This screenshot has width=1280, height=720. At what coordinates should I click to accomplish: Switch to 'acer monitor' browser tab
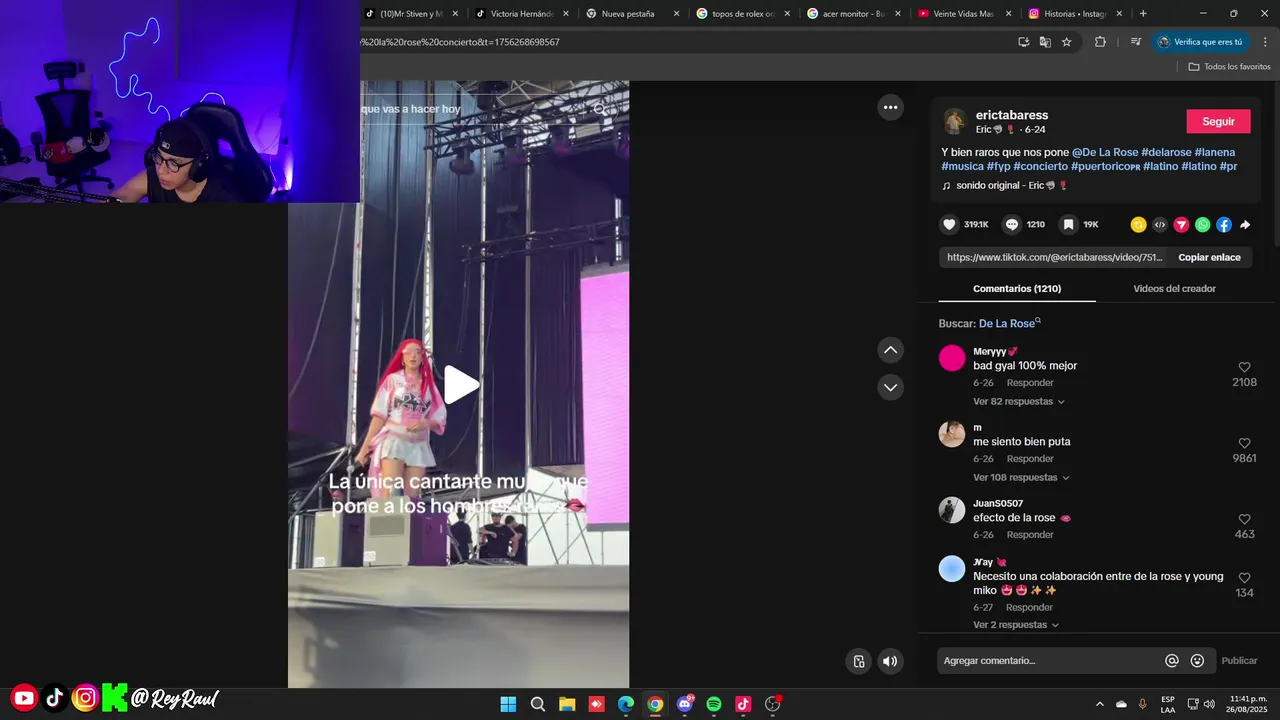(x=853, y=14)
